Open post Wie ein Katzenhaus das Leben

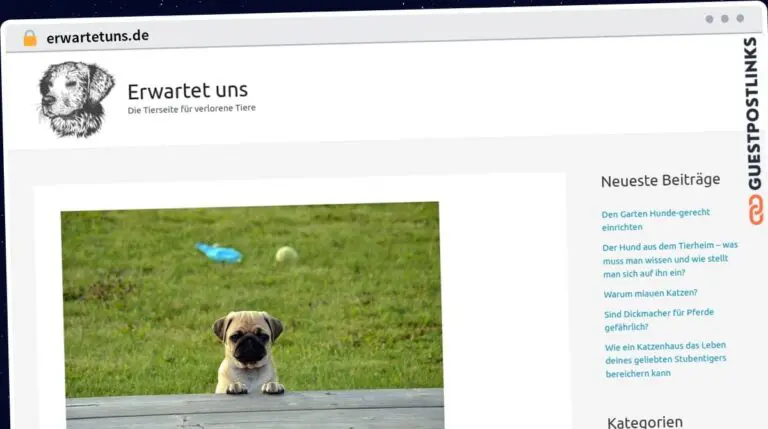(x=666, y=359)
